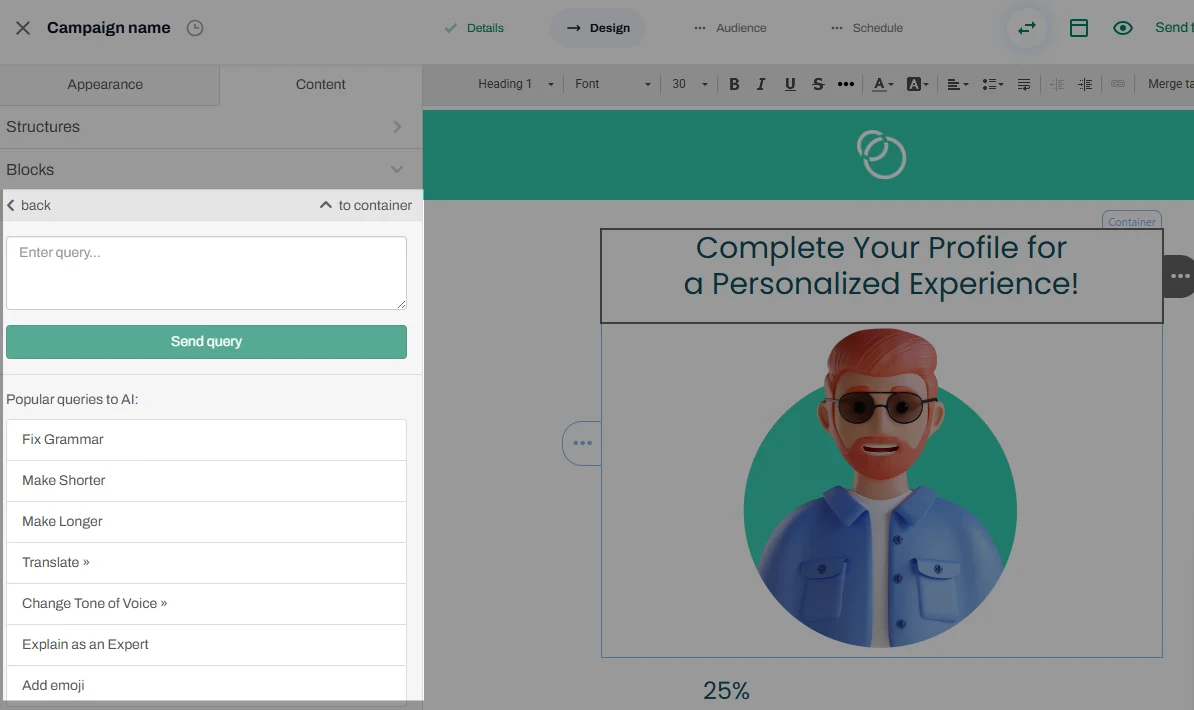Open Change Tone of Voice submenu

[206, 604]
